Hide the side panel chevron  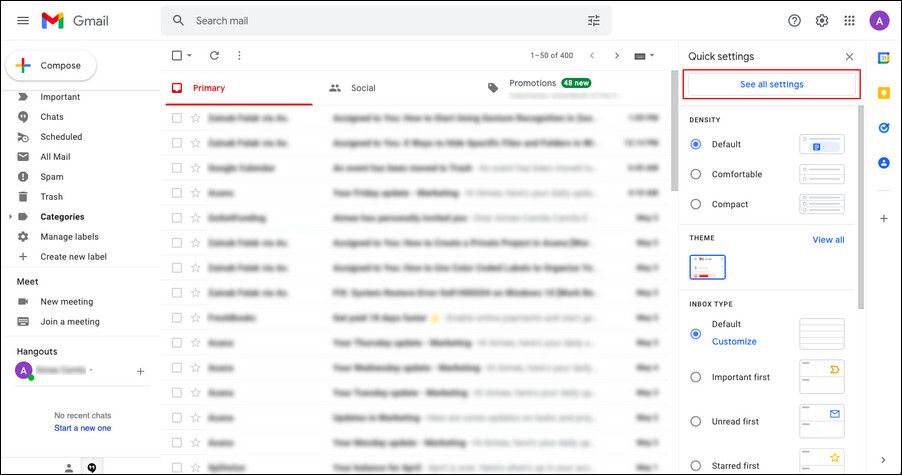pos(884,460)
